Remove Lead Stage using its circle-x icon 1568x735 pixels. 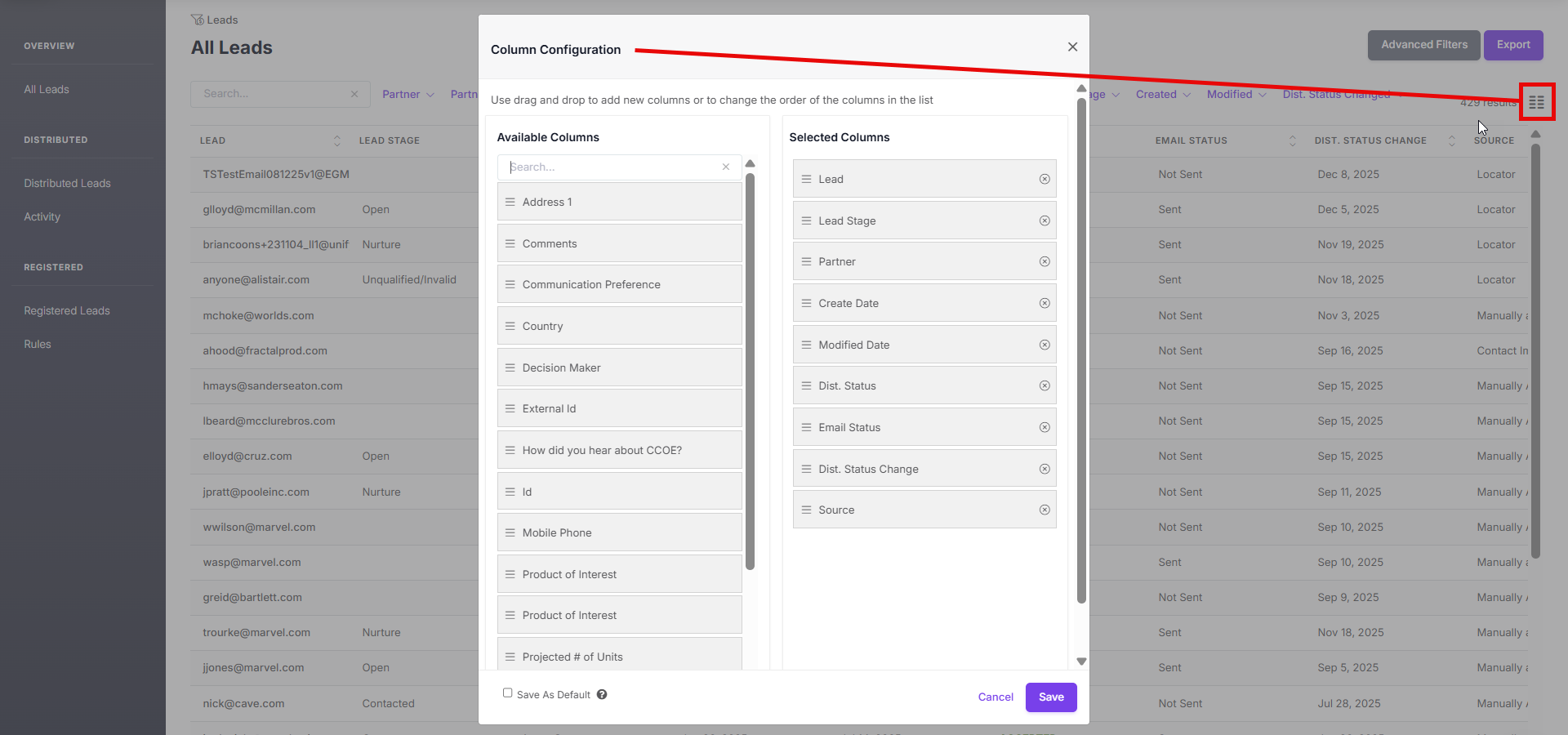point(1045,220)
